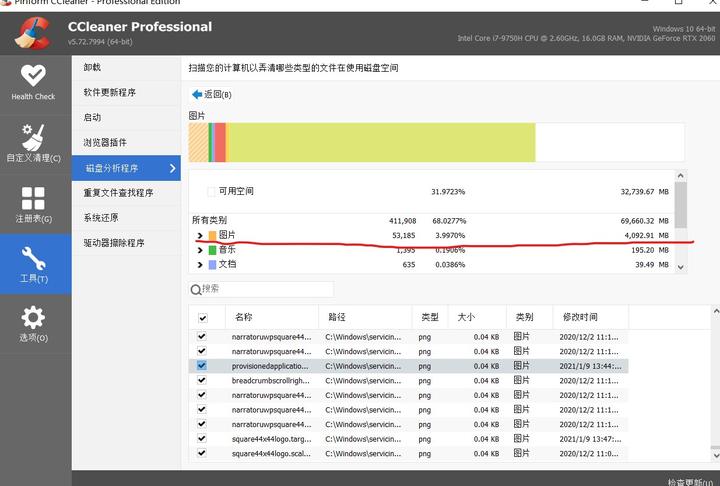Click the 搜索 search field
720x486 pixels.
click(261, 289)
